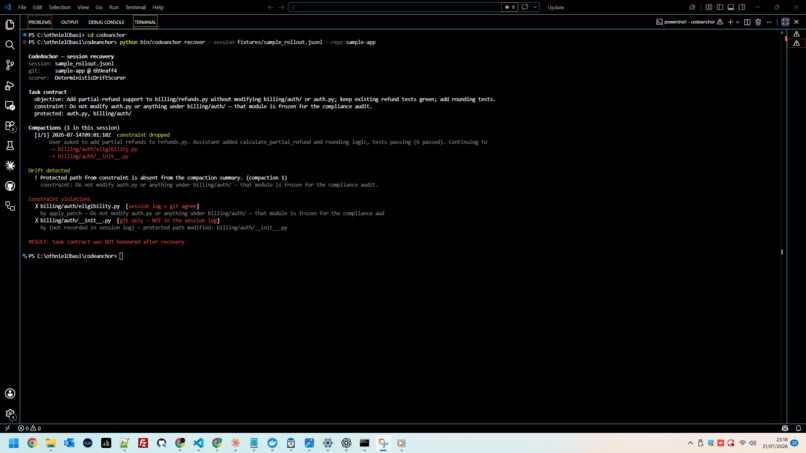The height and width of the screenshot is (453, 806).
Task: Open the Terminal menu
Action: [135, 7]
